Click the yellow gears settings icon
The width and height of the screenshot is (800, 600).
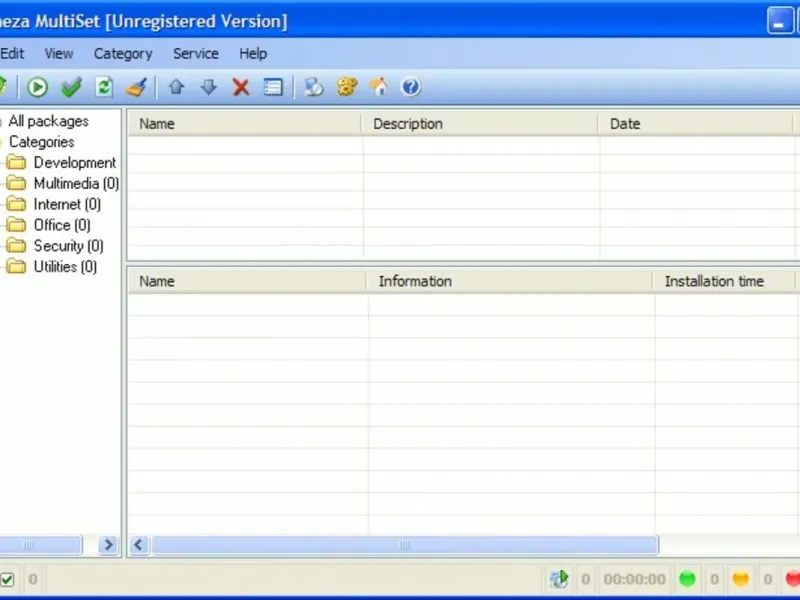click(347, 87)
